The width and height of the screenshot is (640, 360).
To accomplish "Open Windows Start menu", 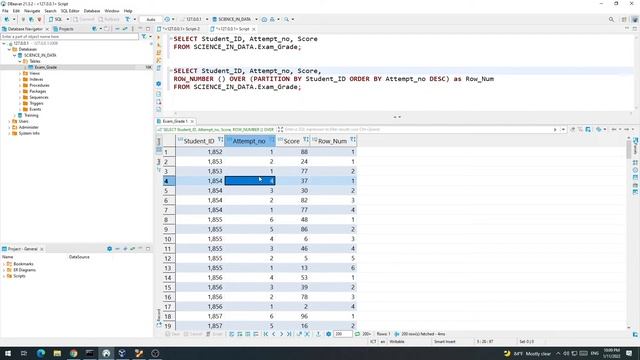I will 7,353.
